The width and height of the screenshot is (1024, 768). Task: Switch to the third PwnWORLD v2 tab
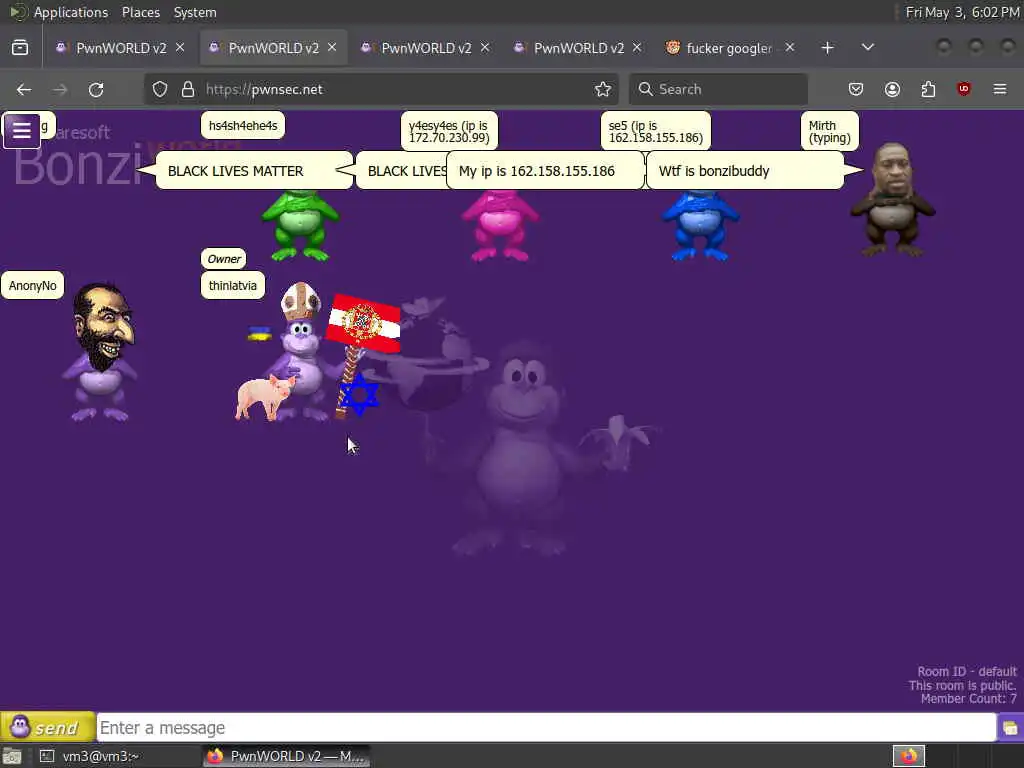pos(426,48)
